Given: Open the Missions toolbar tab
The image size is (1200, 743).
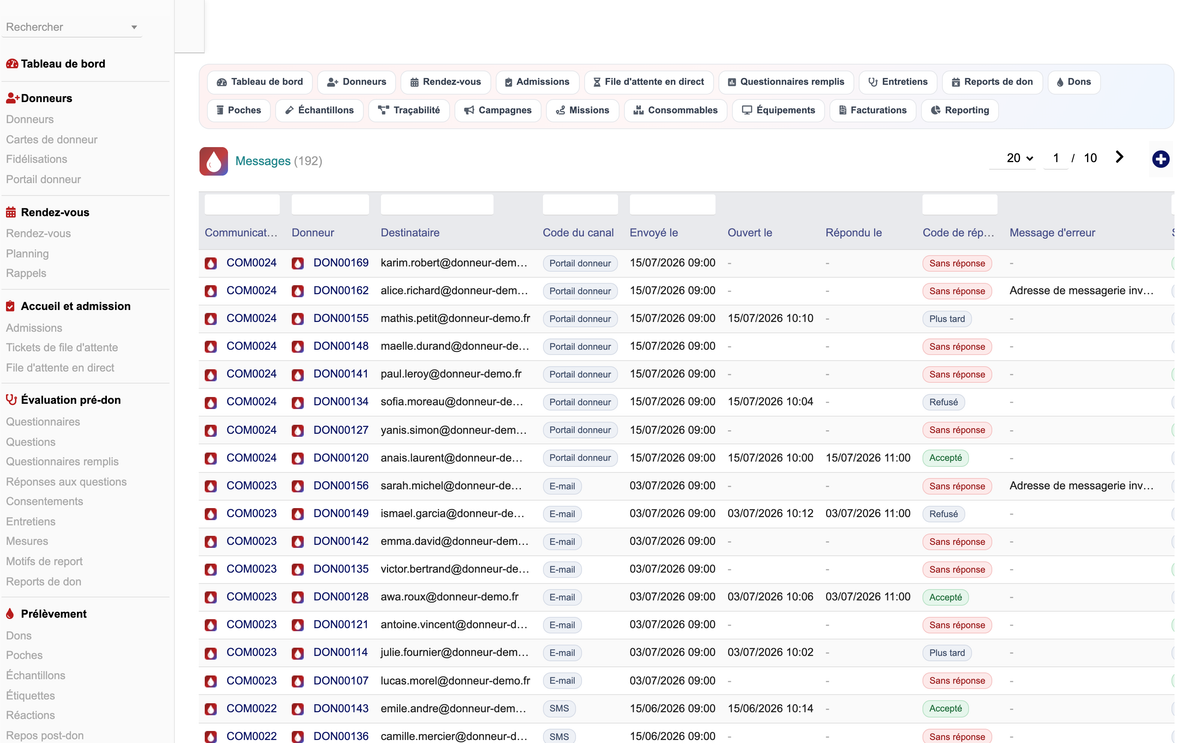Looking at the screenshot, I should coord(582,110).
